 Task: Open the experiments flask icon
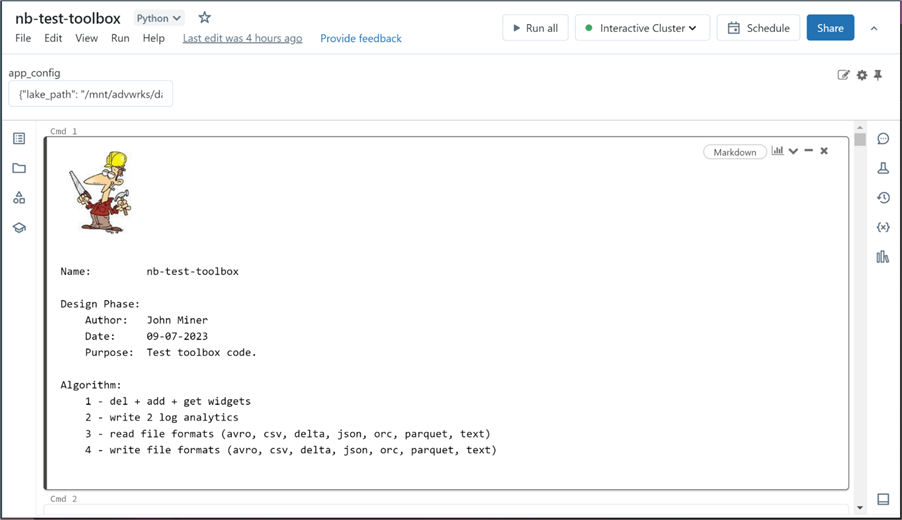pos(883,168)
